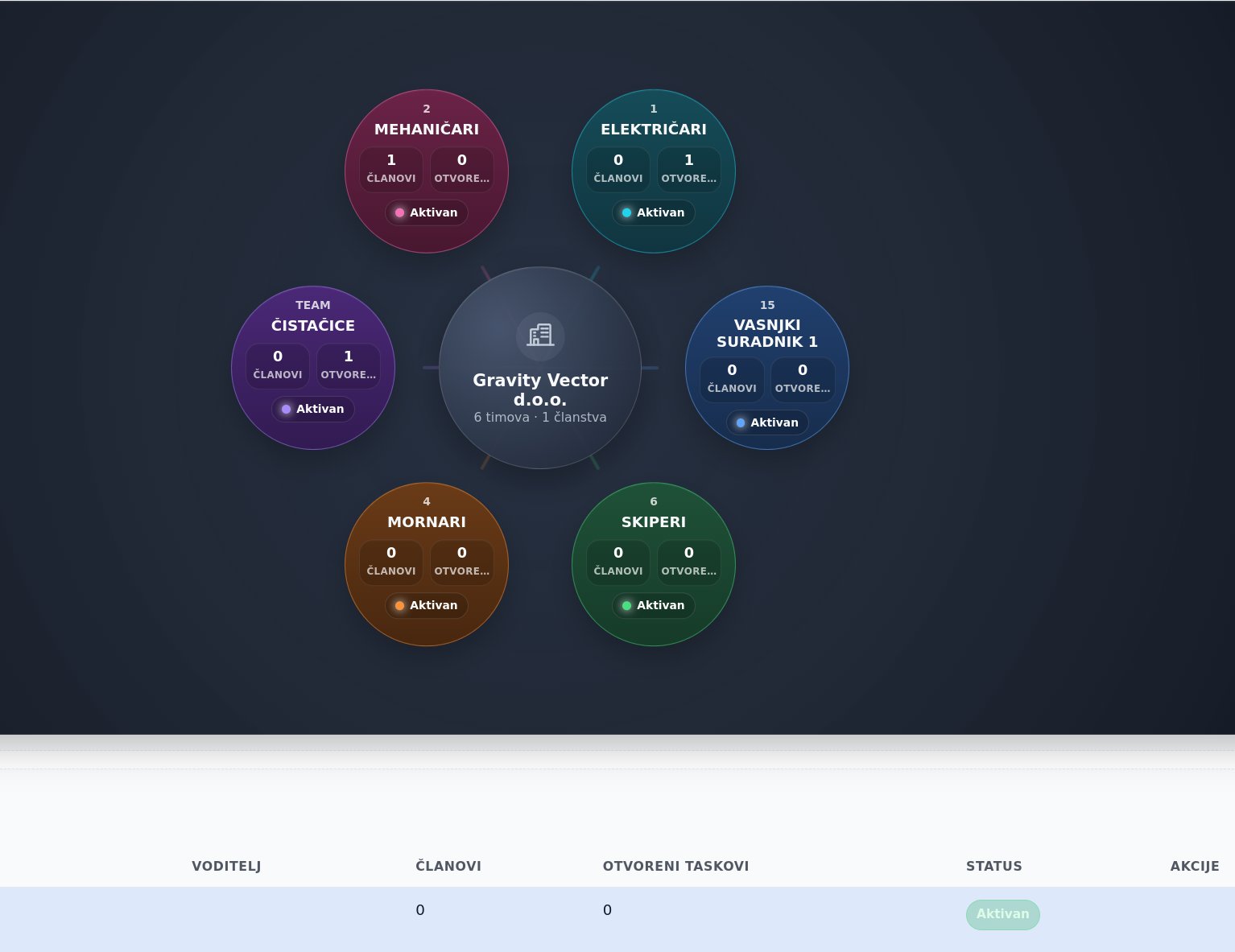Click the Aktivan status badge of Mehaničari
The image size is (1235, 952).
427,212
